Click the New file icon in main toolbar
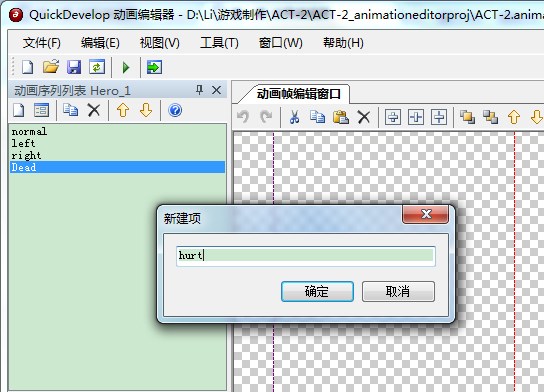544x392 pixels. (x=27, y=67)
